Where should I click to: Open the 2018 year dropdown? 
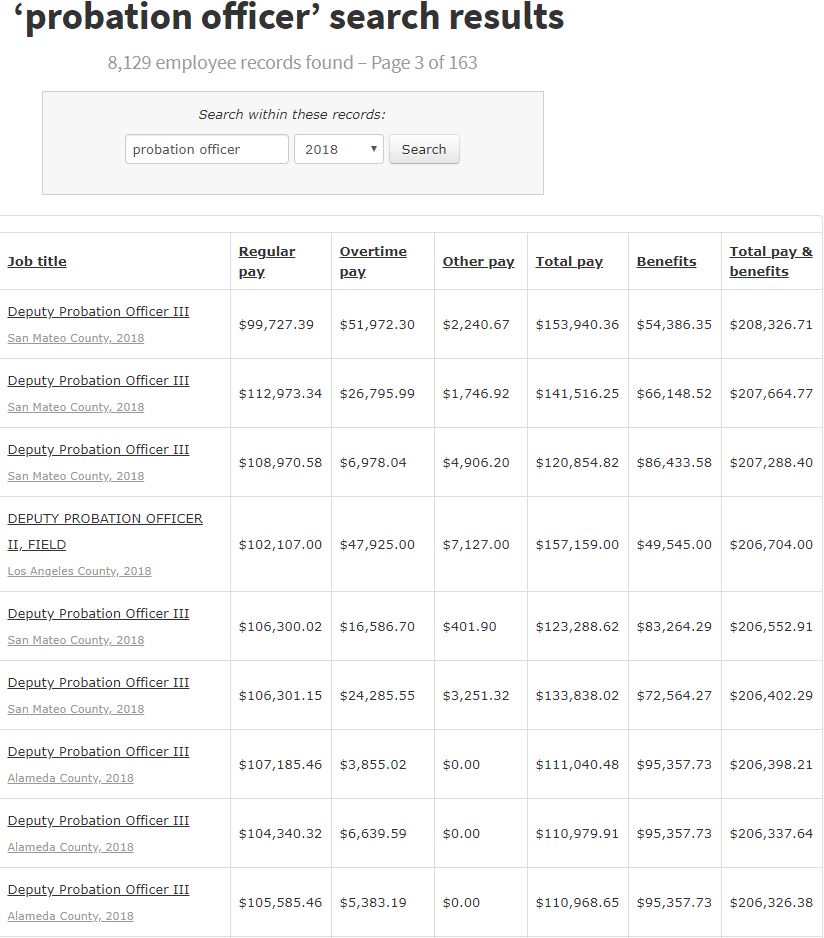click(339, 149)
